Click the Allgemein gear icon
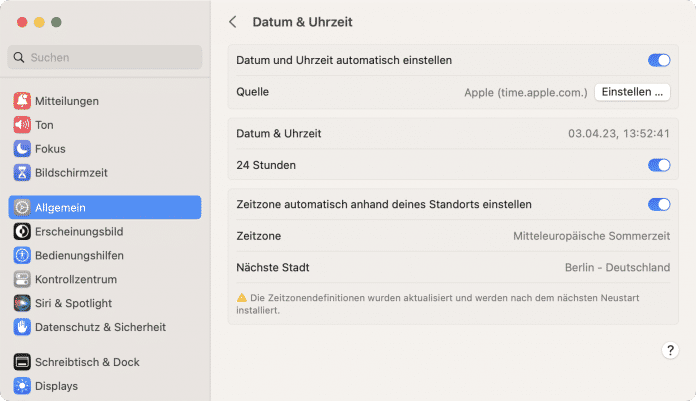Viewport: 696px width, 401px height. pyautogui.click(x=22, y=207)
